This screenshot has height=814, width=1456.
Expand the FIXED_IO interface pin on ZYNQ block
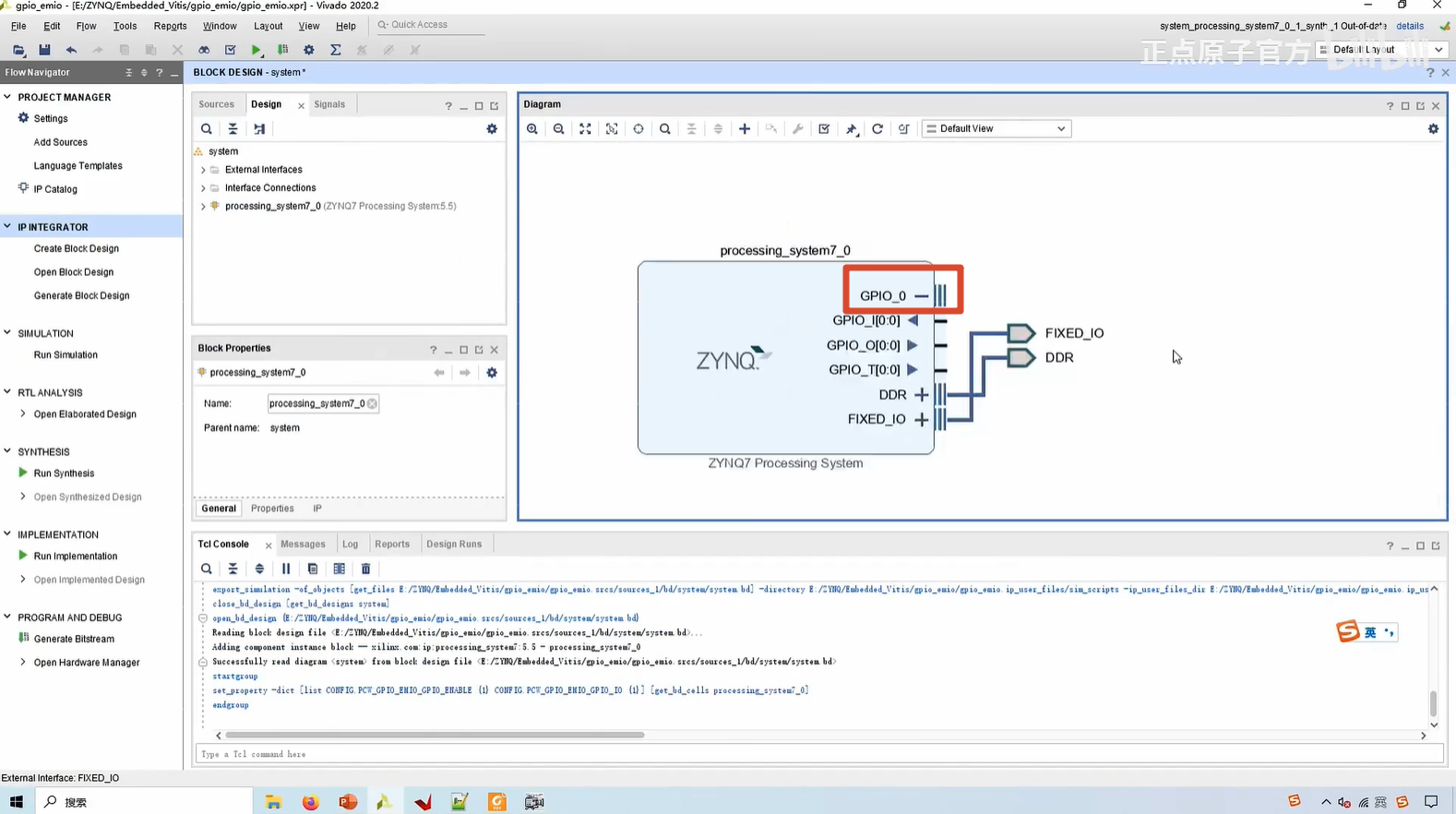pos(921,420)
